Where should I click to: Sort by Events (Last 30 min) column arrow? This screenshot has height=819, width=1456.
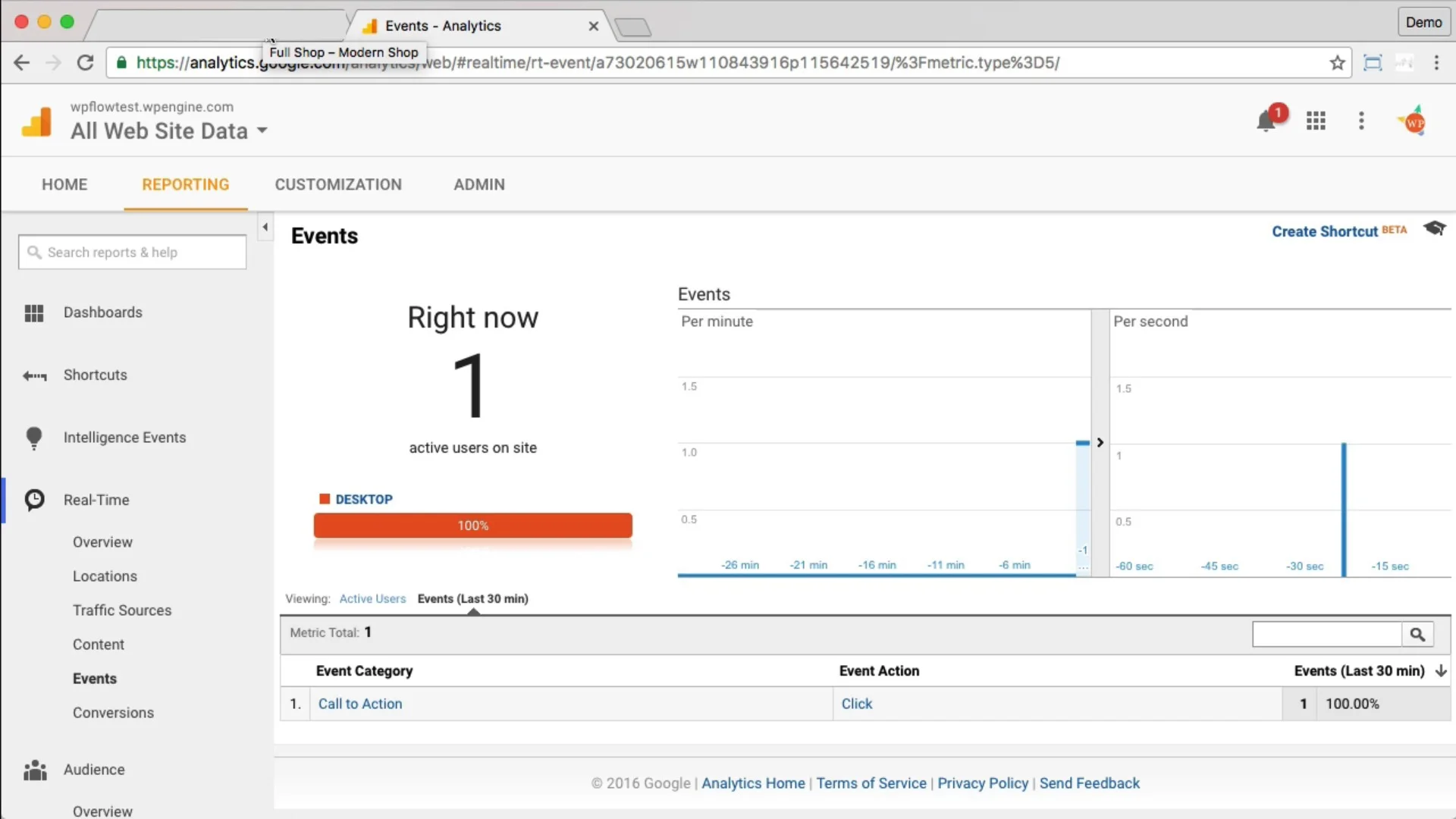1441,671
